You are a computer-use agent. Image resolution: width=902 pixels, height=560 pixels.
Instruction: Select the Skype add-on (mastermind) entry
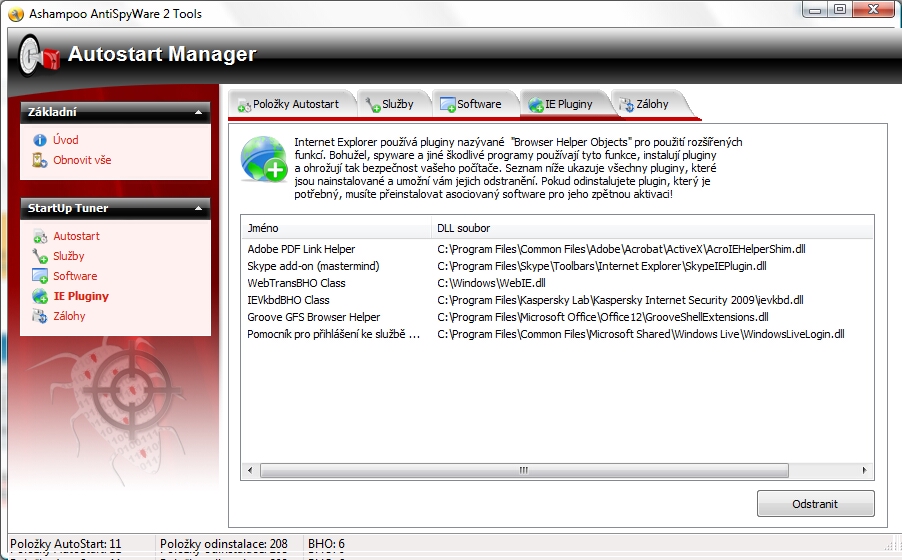click(x=313, y=266)
